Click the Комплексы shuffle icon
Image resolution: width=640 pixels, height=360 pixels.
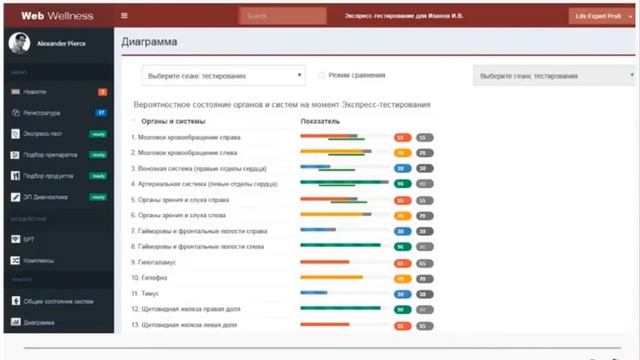[x=16, y=260]
